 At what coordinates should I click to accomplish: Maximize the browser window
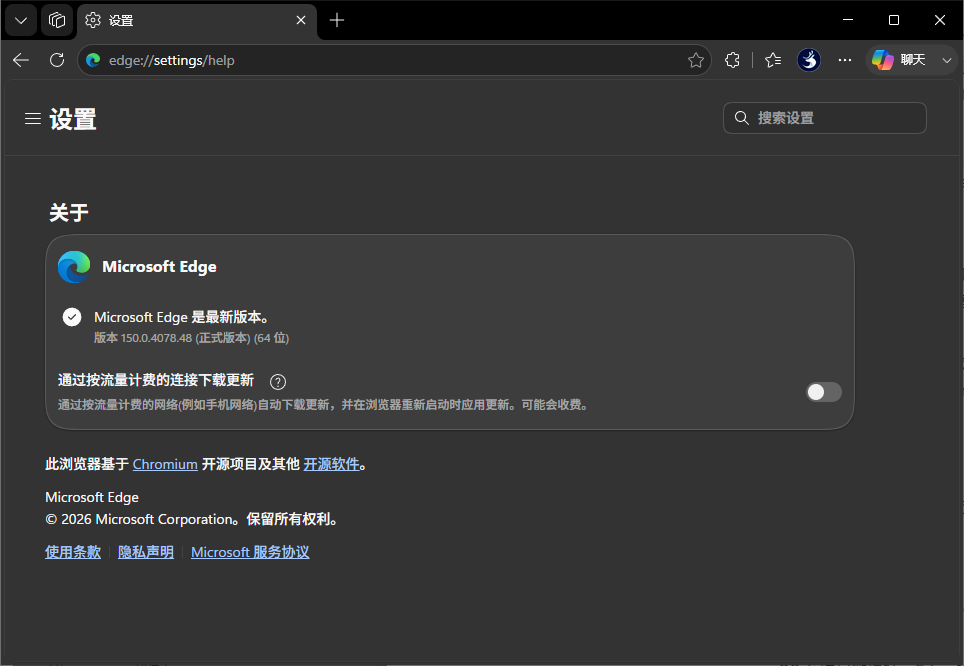pos(894,20)
